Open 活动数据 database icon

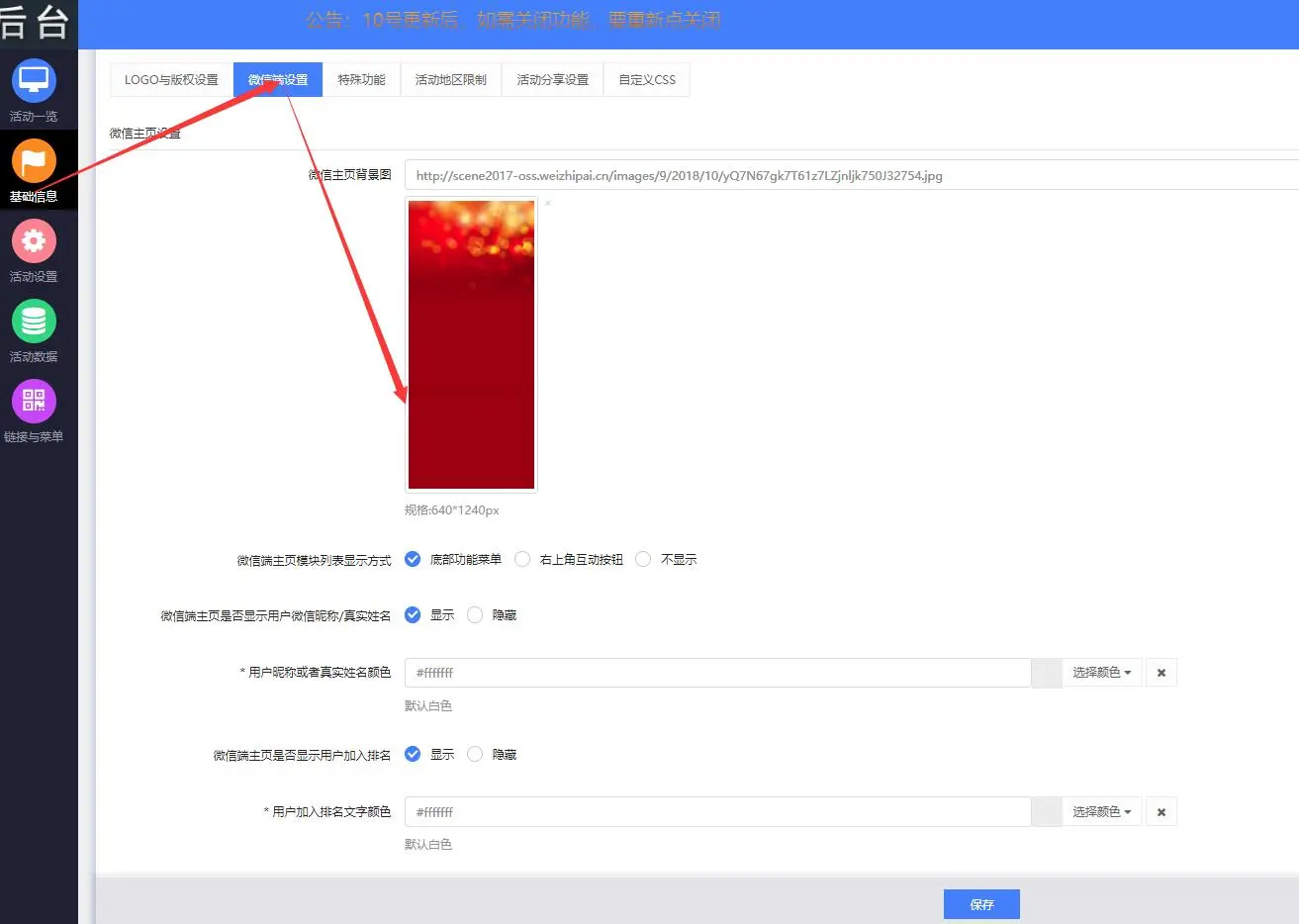tap(34, 322)
